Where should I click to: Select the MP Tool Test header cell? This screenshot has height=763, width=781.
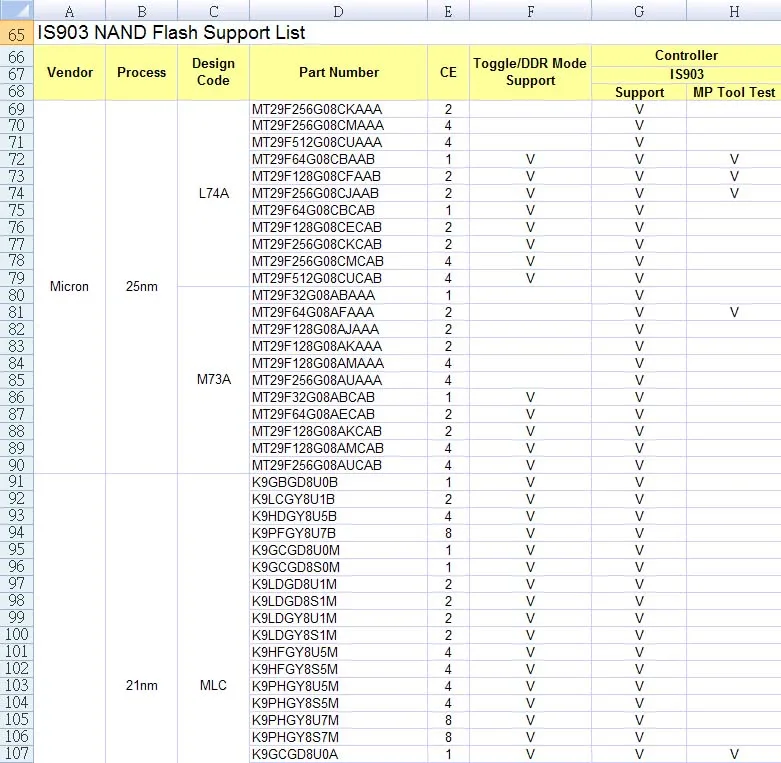point(734,92)
